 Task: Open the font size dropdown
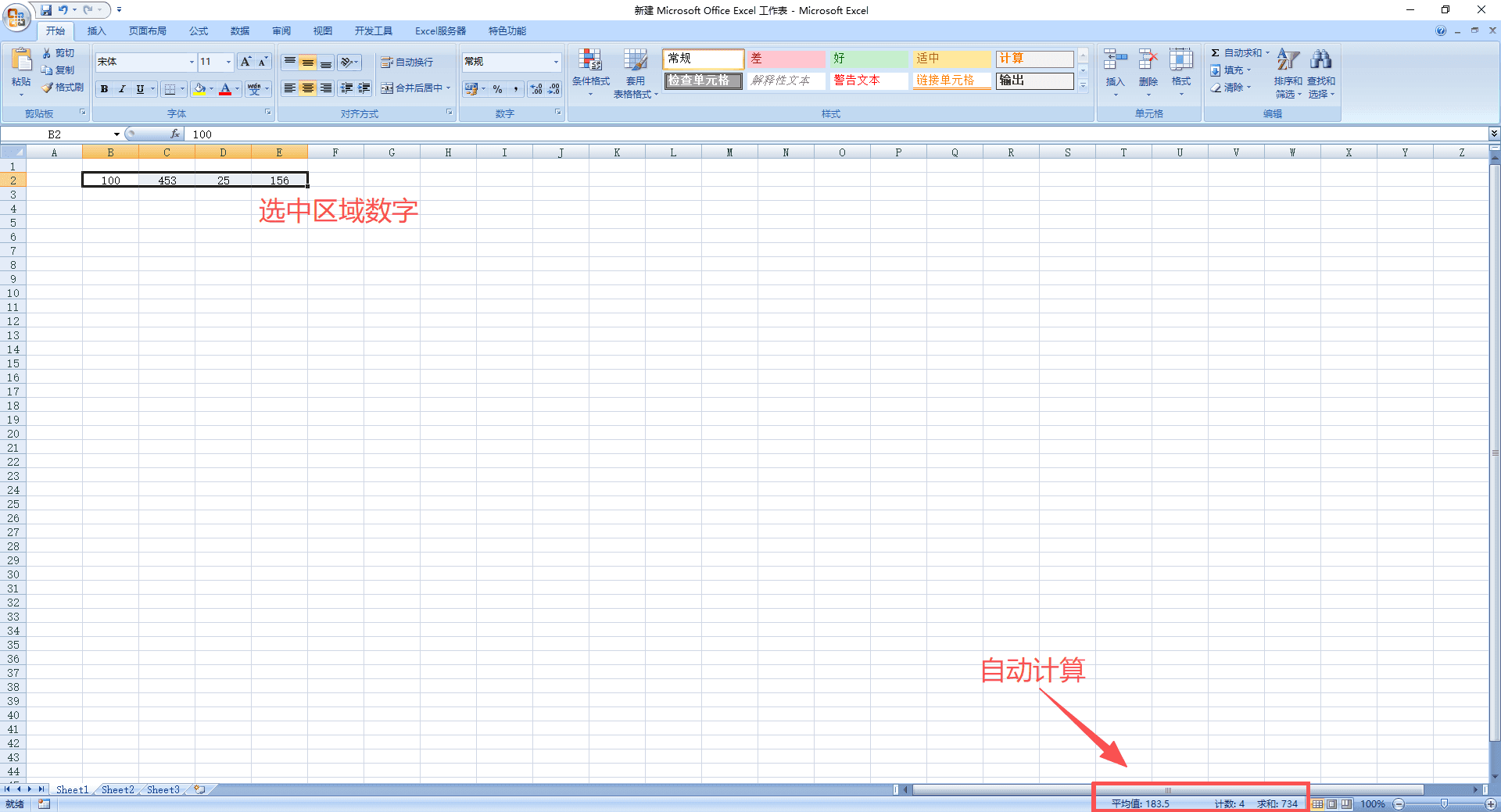[x=228, y=62]
